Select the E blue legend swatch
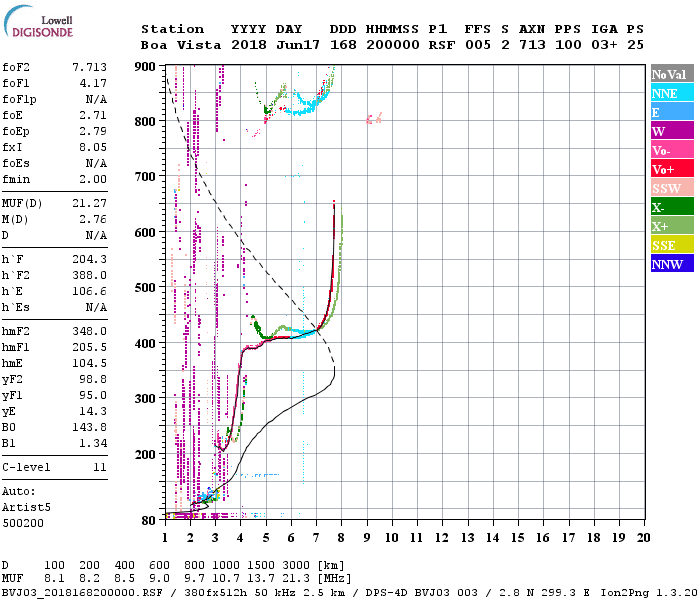Image resolution: width=700 pixels, height=600 pixels. pyautogui.click(x=672, y=112)
